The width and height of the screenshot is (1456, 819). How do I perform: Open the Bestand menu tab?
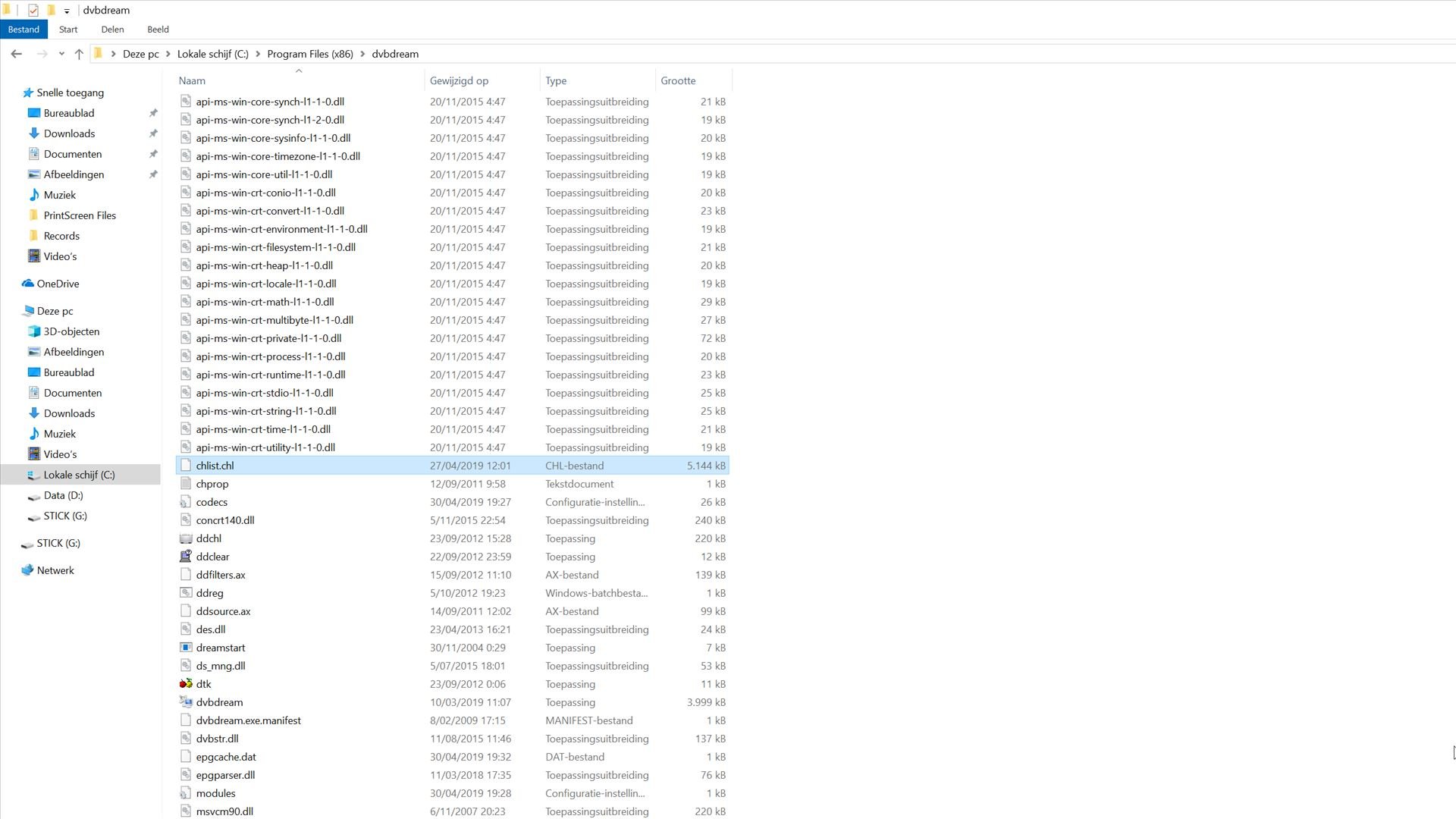pyautogui.click(x=24, y=29)
